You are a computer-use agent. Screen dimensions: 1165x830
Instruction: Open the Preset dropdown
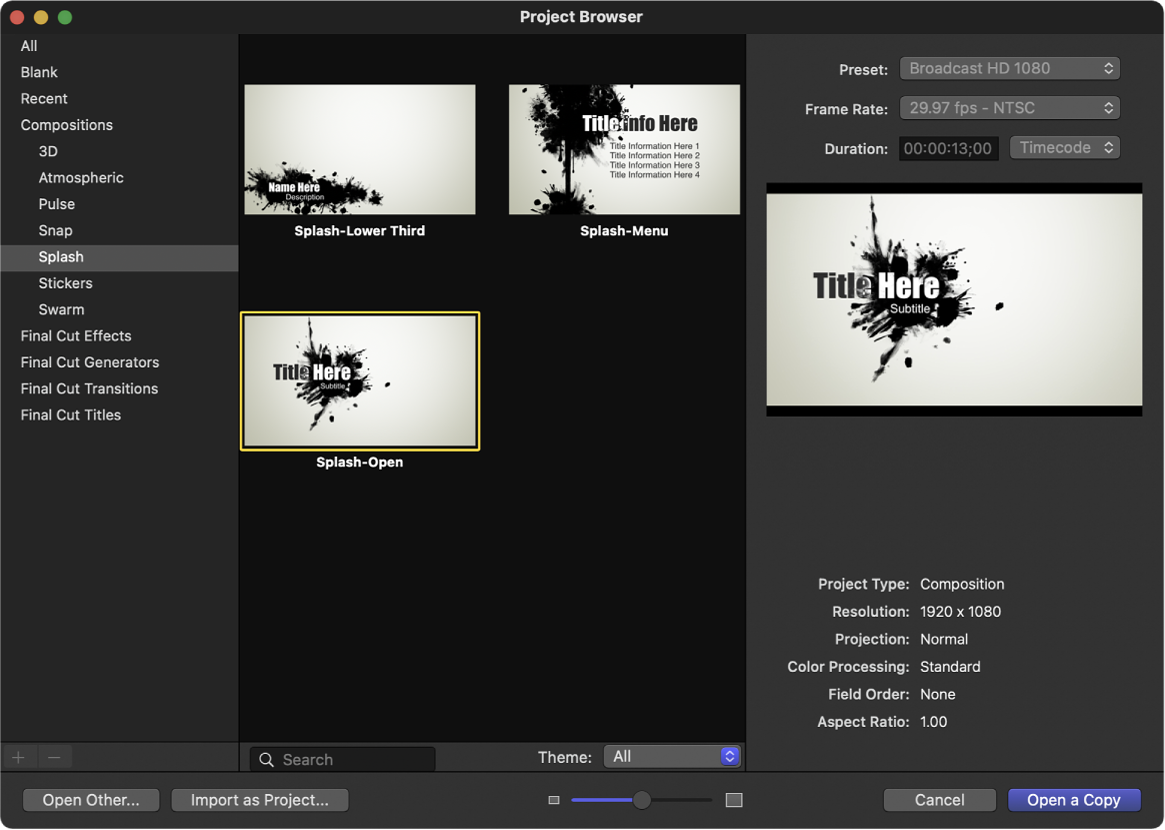(x=1009, y=68)
